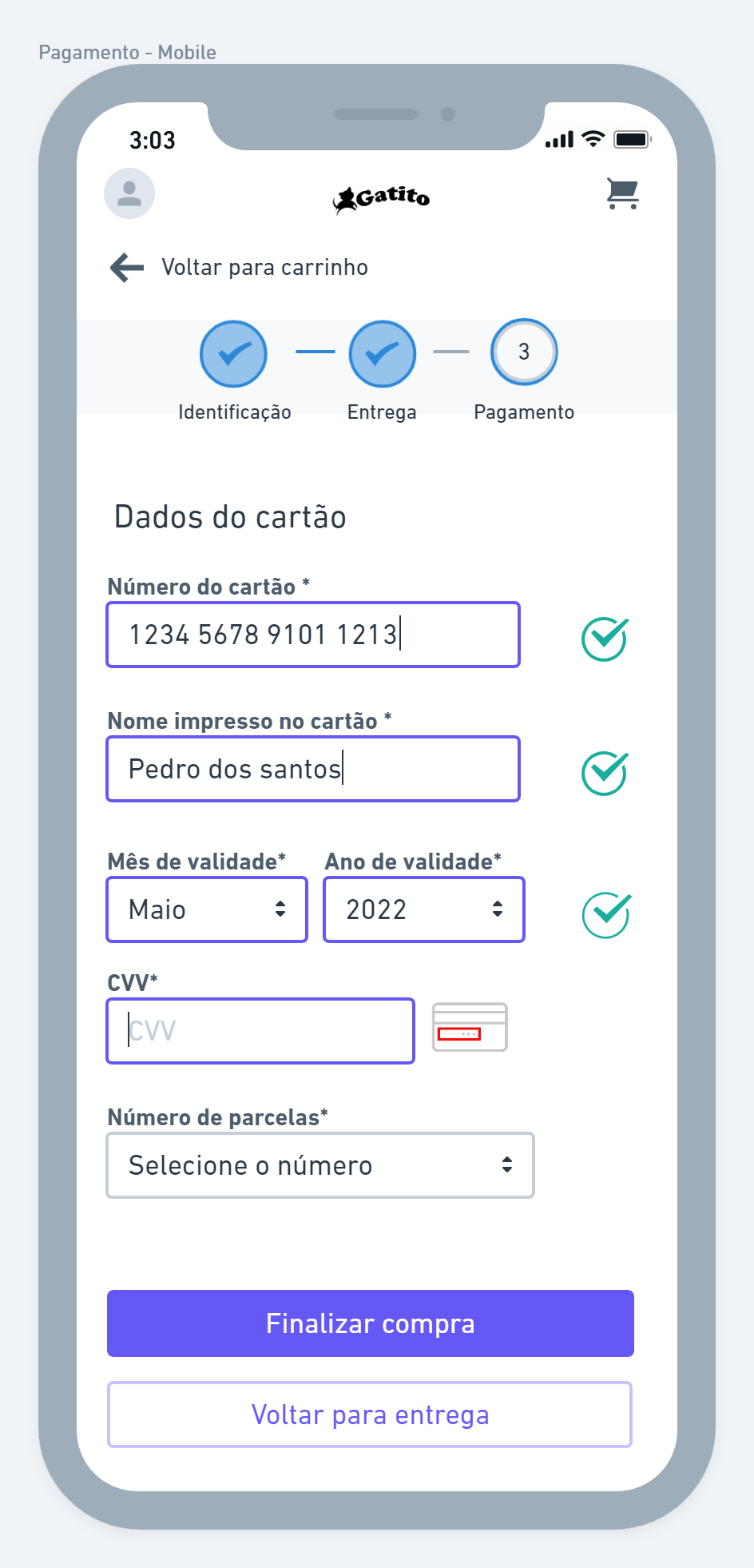Go to the Identificação step circle
The width and height of the screenshot is (754, 1568).
pos(233,354)
